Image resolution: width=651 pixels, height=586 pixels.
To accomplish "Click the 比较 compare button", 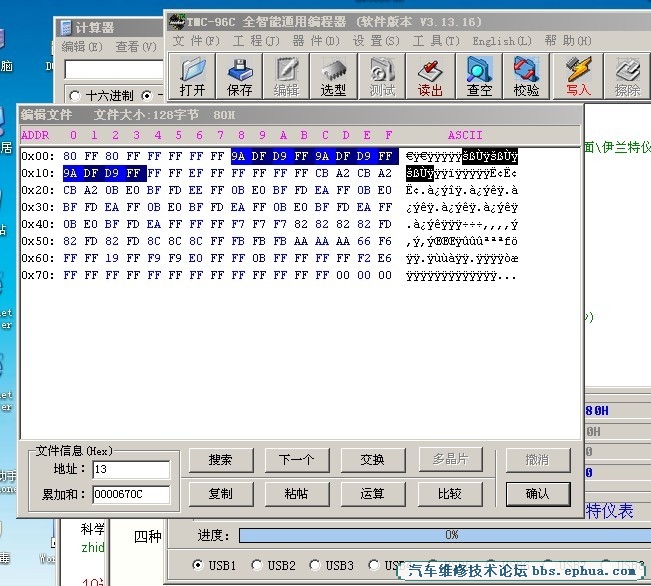I will pos(450,494).
